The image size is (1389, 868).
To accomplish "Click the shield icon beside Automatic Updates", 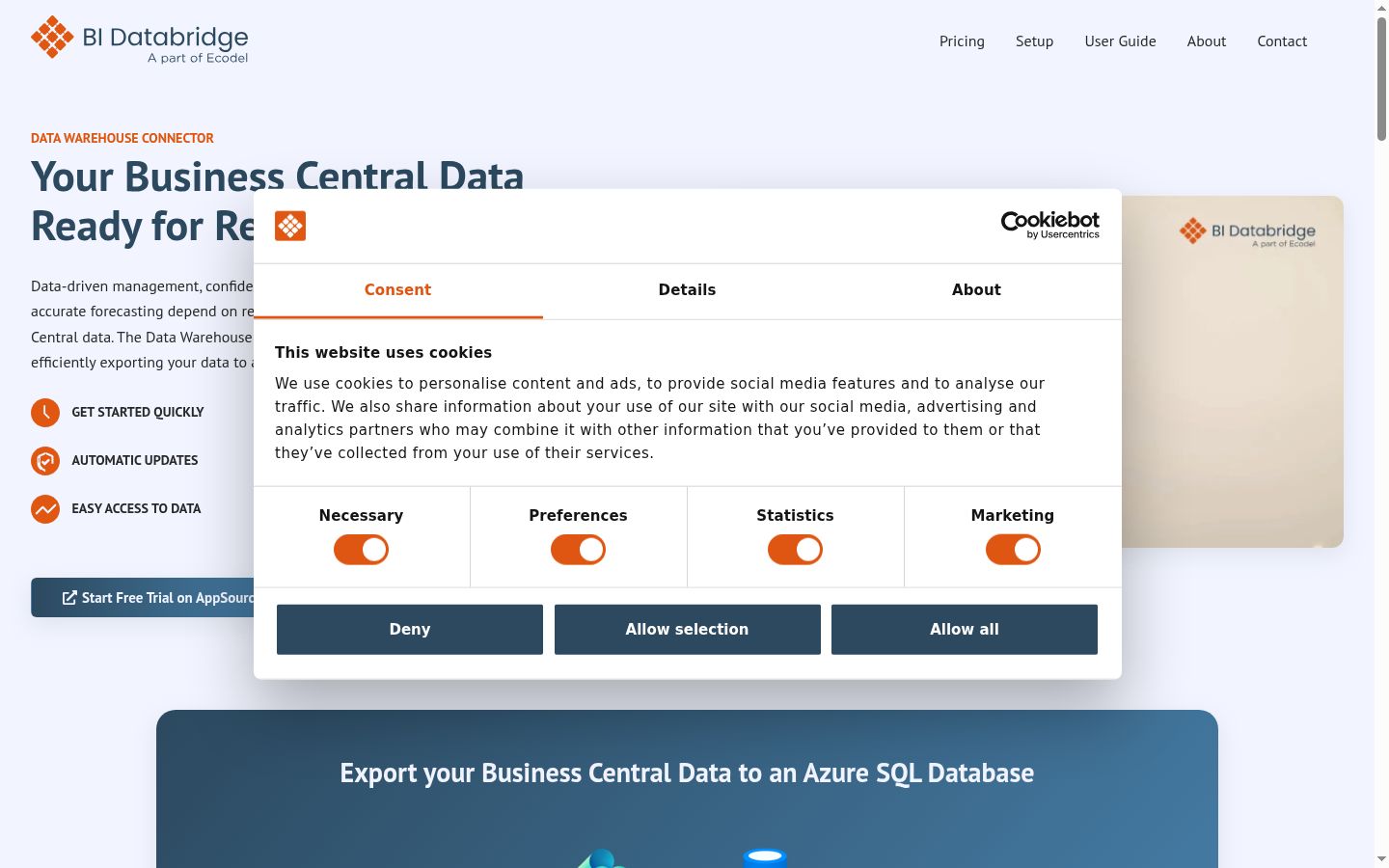I will pos(45,461).
